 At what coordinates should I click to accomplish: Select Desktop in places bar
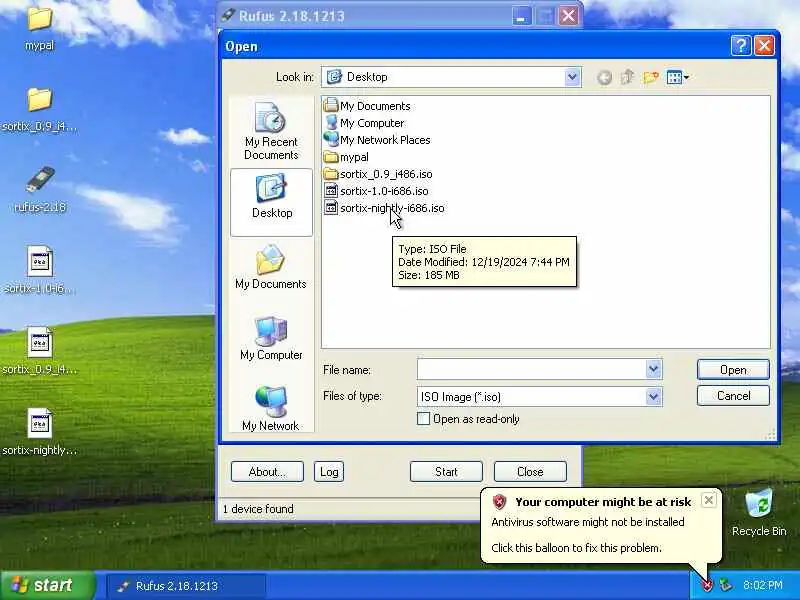(271, 202)
